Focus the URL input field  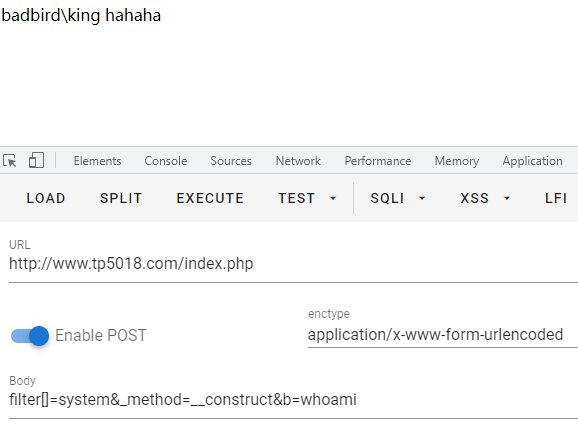pyautogui.click(x=293, y=264)
